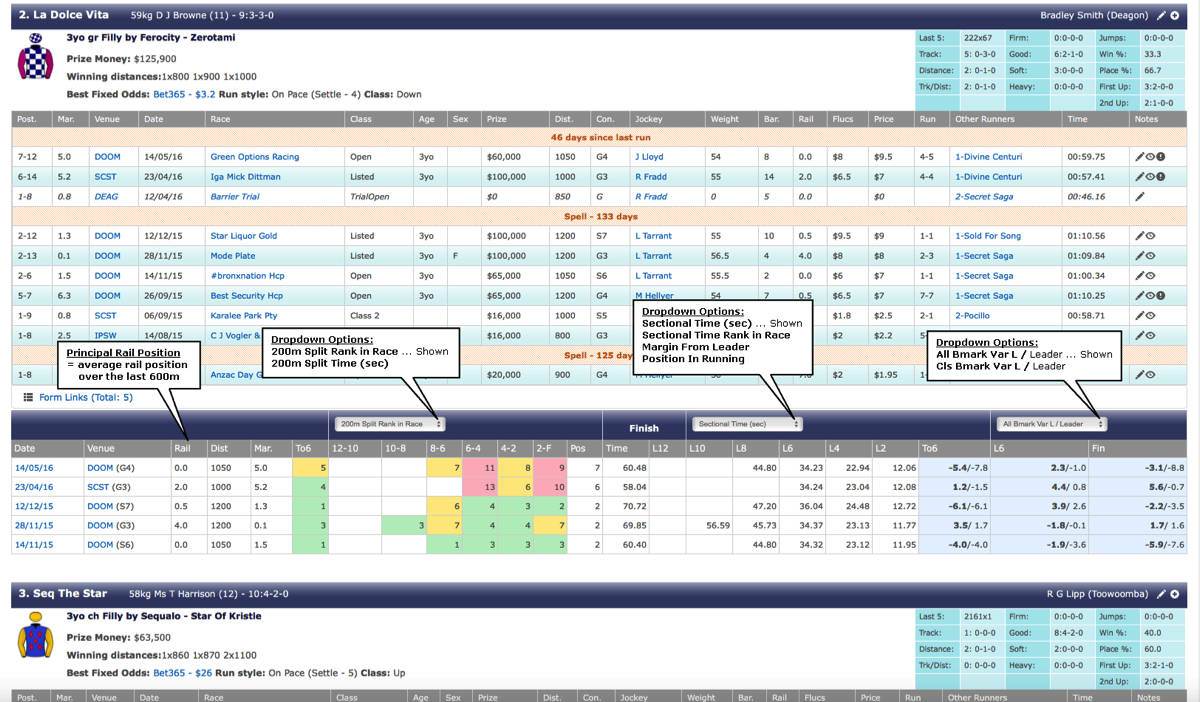The height and width of the screenshot is (702, 1200).
Task: Expand Form Links (Total: 5)
Action: (85, 397)
